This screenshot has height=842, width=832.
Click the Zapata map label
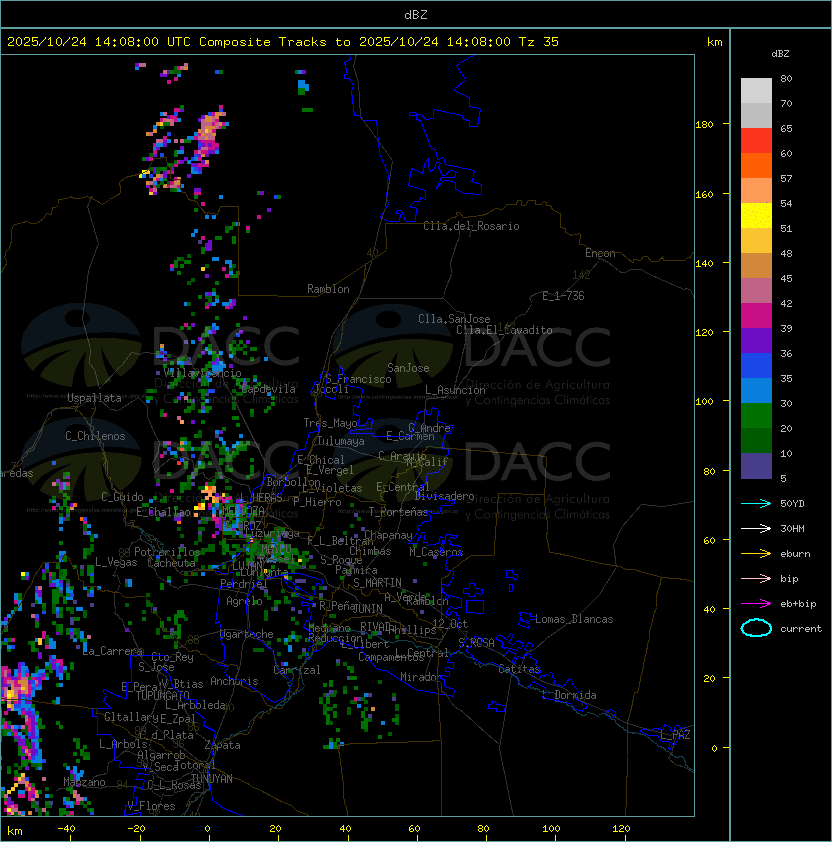click(x=222, y=745)
